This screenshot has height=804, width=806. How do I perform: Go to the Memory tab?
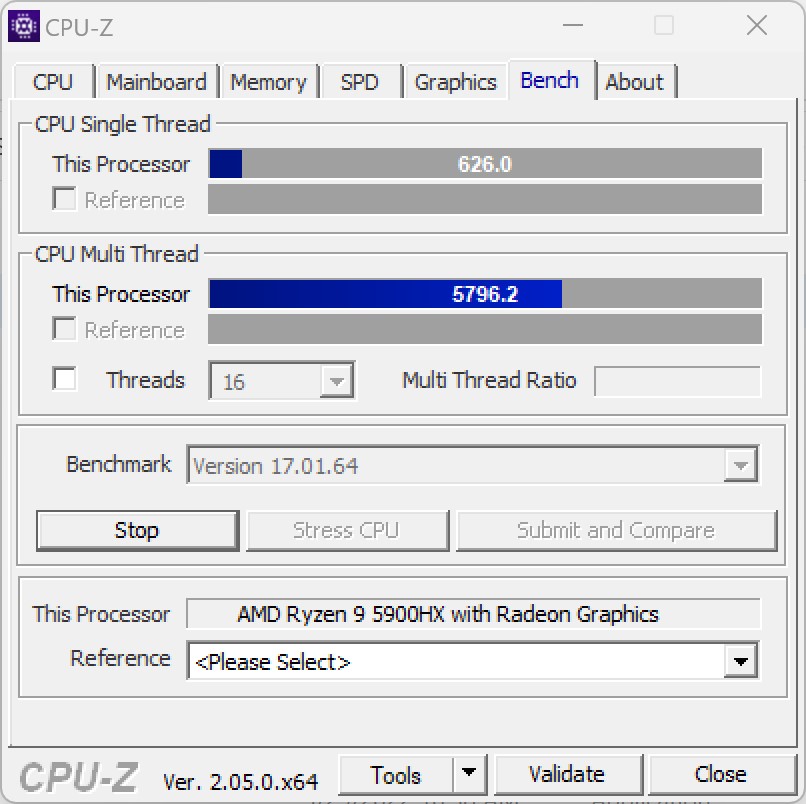[x=268, y=82]
